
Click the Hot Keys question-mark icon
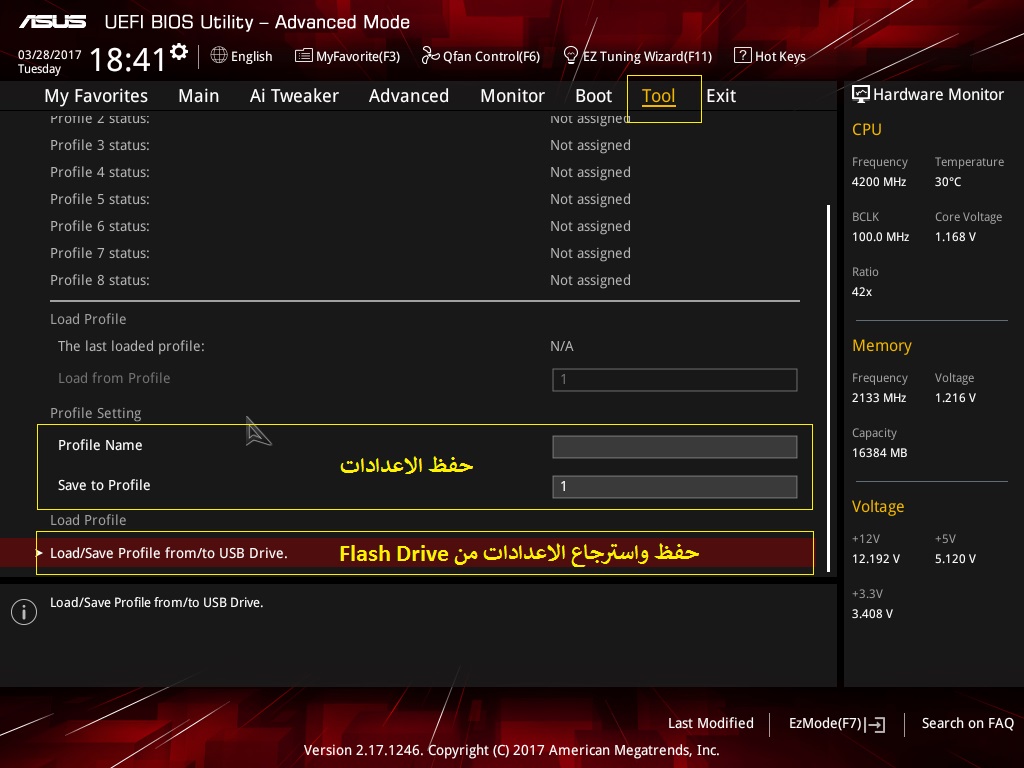[x=742, y=56]
